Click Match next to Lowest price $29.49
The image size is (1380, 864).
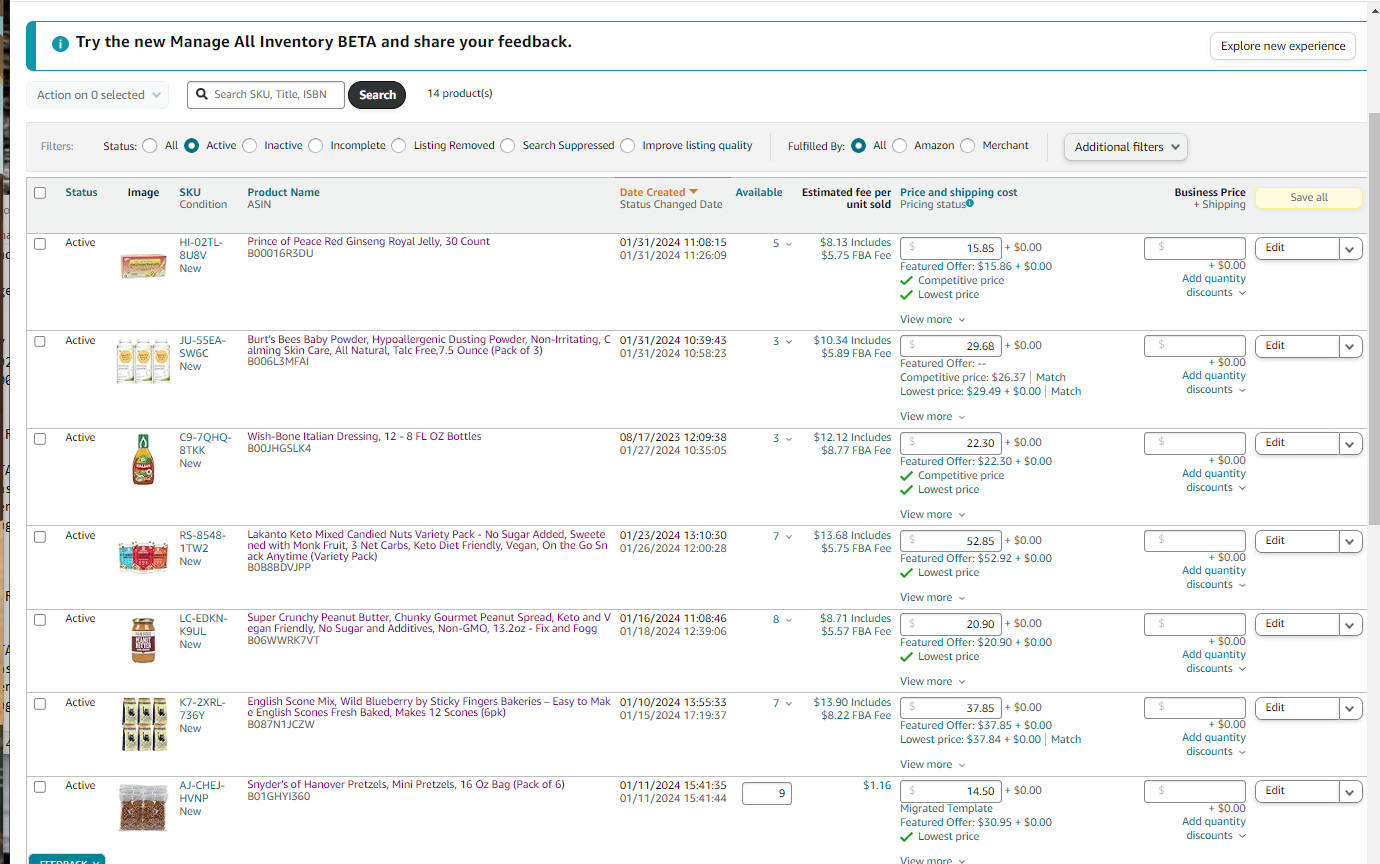1066,391
